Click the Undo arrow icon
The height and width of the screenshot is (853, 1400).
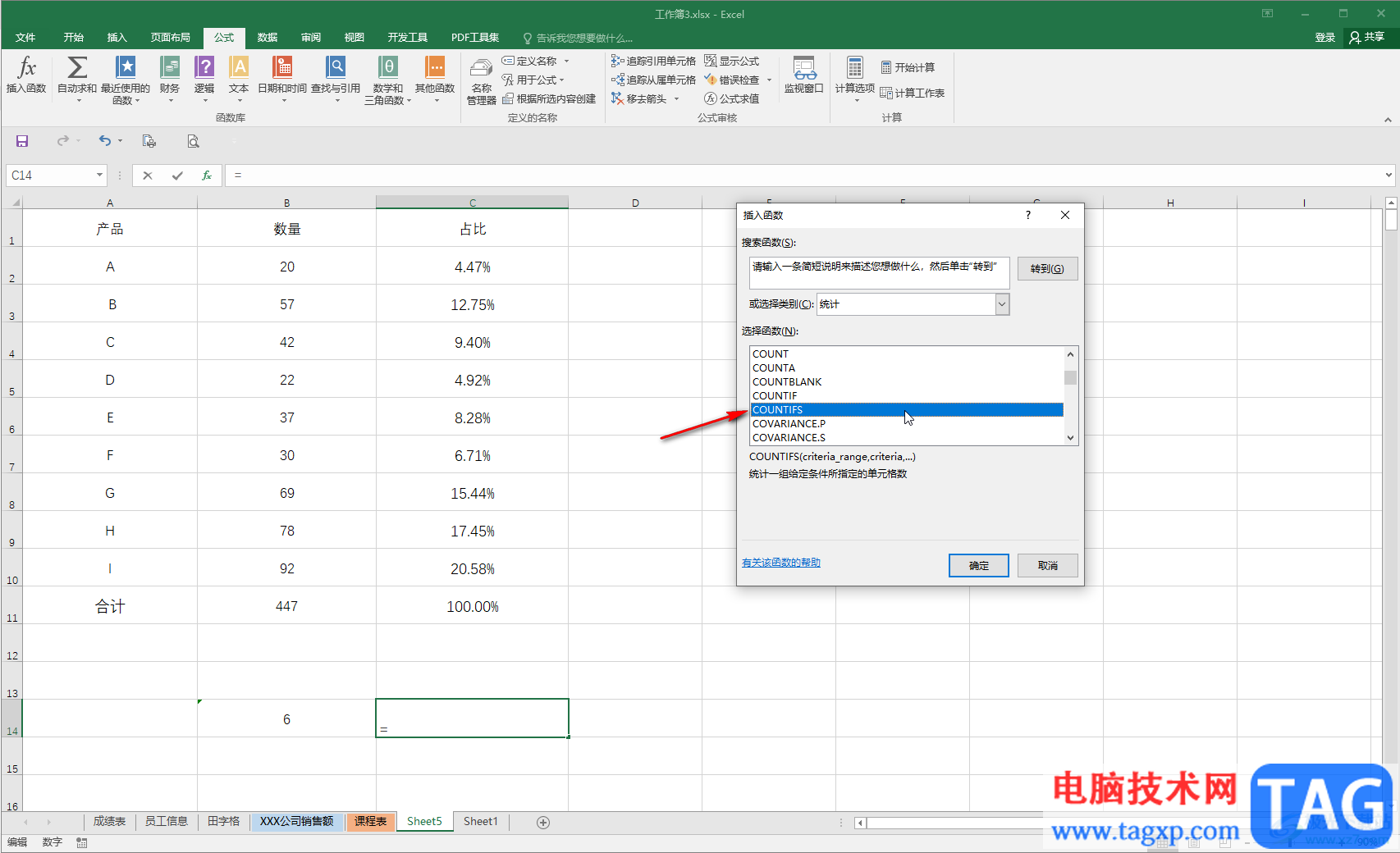click(x=104, y=141)
